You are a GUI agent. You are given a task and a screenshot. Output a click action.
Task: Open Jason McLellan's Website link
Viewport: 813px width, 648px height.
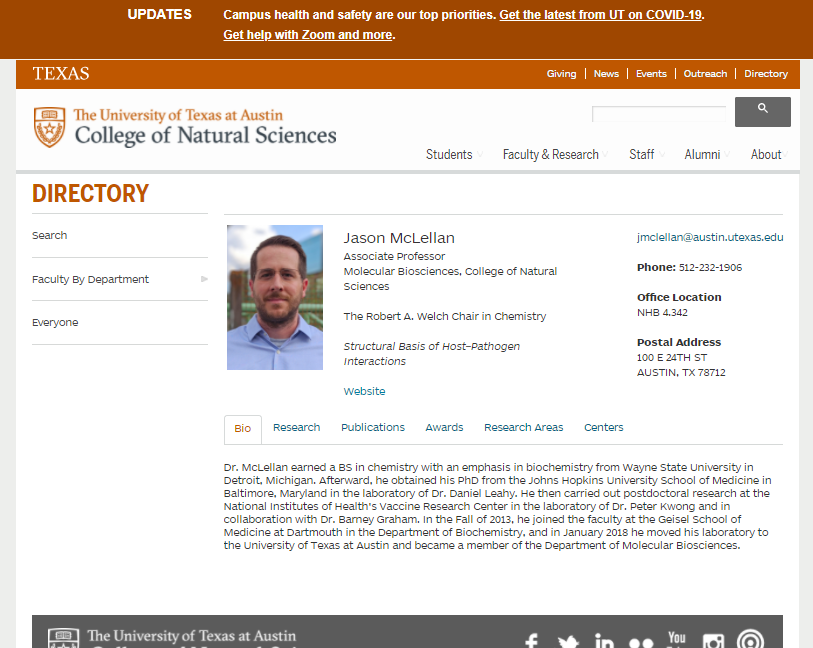pos(365,391)
